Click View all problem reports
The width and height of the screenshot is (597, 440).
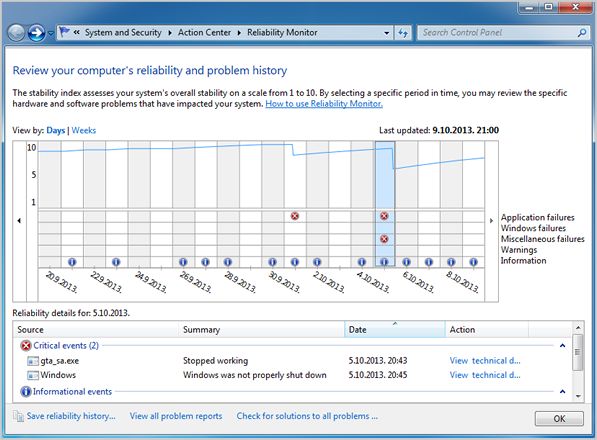[176, 416]
